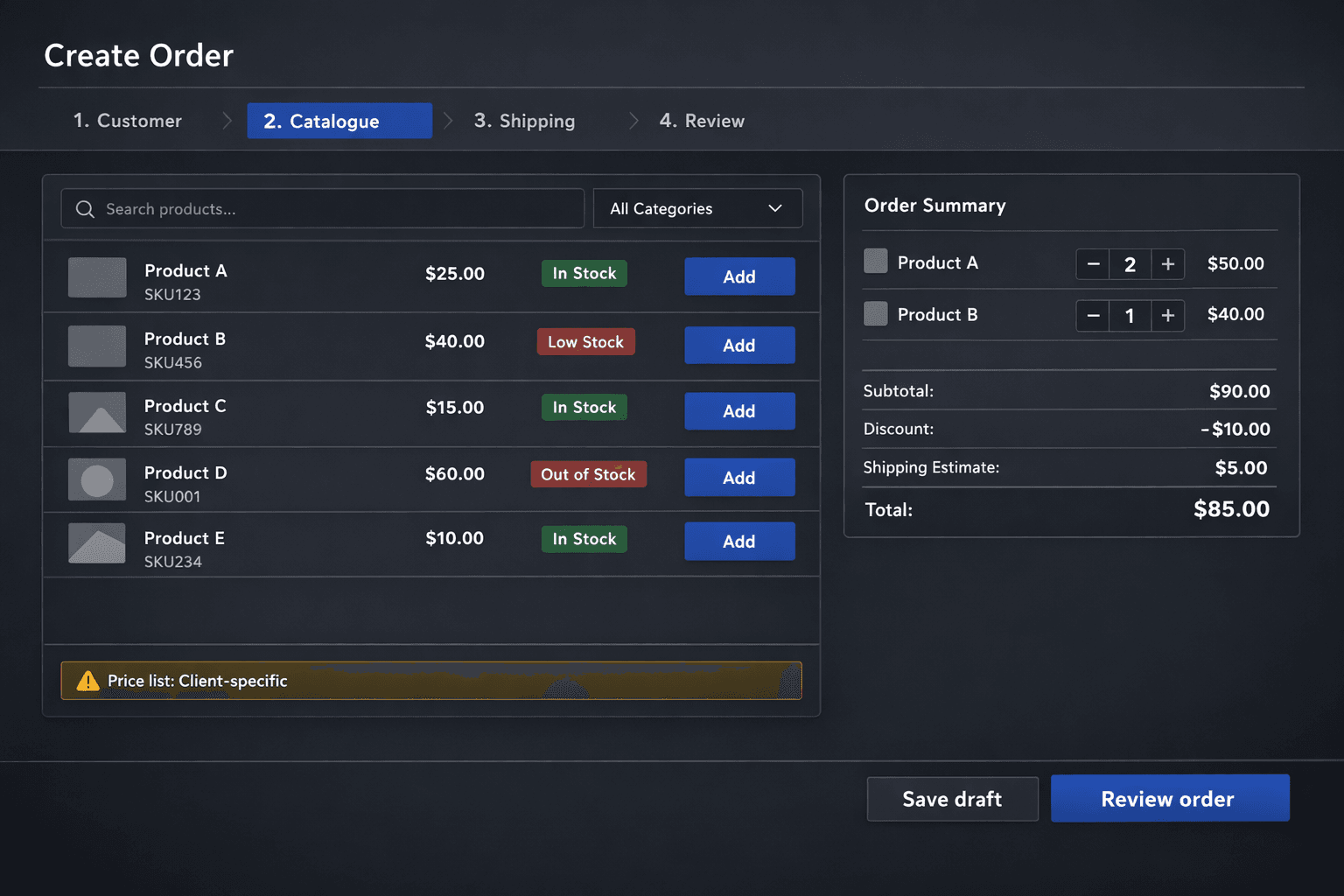Viewport: 1344px width, 896px height.
Task: Save the order as draft
Action: (952, 798)
